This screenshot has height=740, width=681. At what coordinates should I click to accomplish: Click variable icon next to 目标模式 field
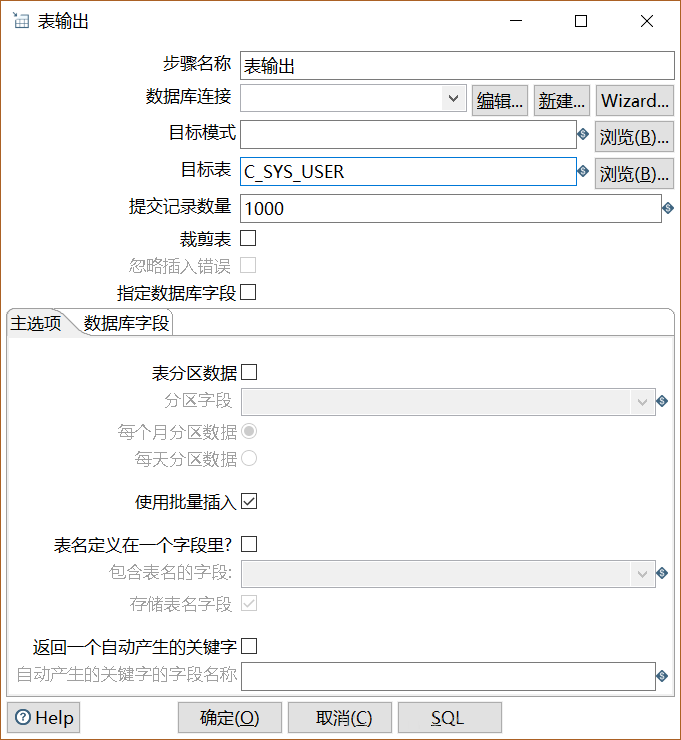point(583,134)
